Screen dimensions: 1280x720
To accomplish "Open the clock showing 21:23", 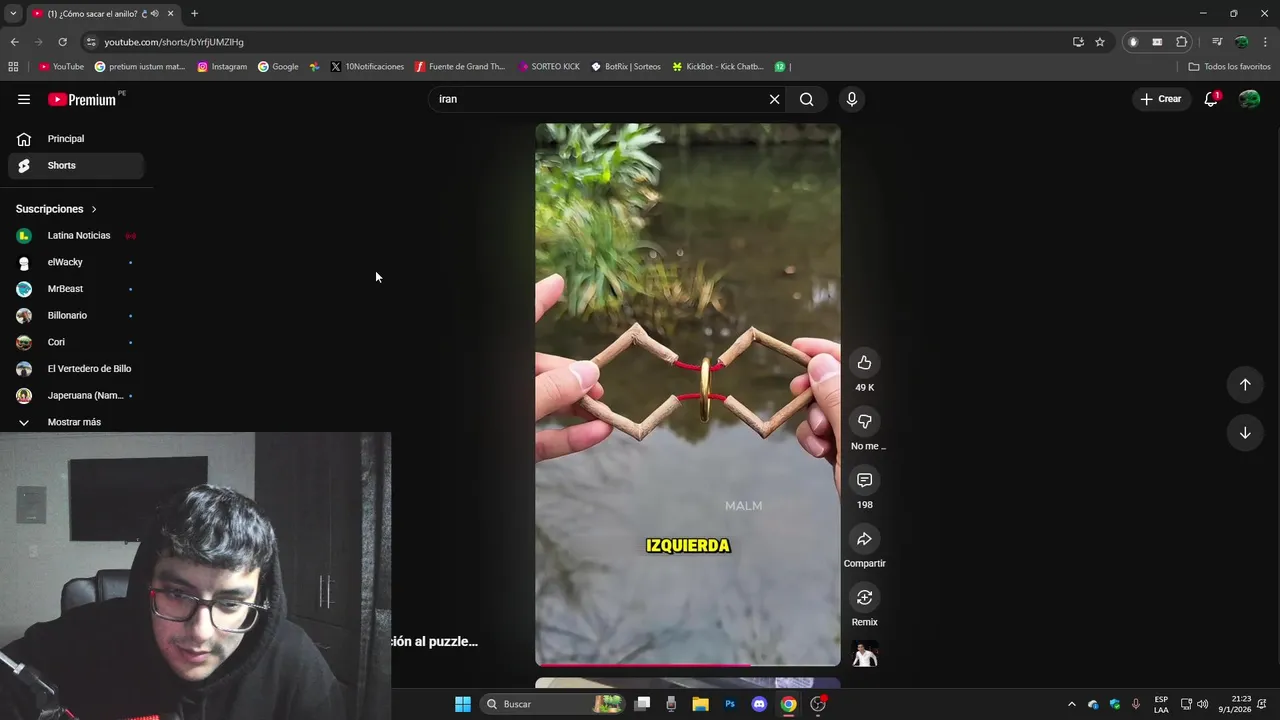I will pos(1235,704).
